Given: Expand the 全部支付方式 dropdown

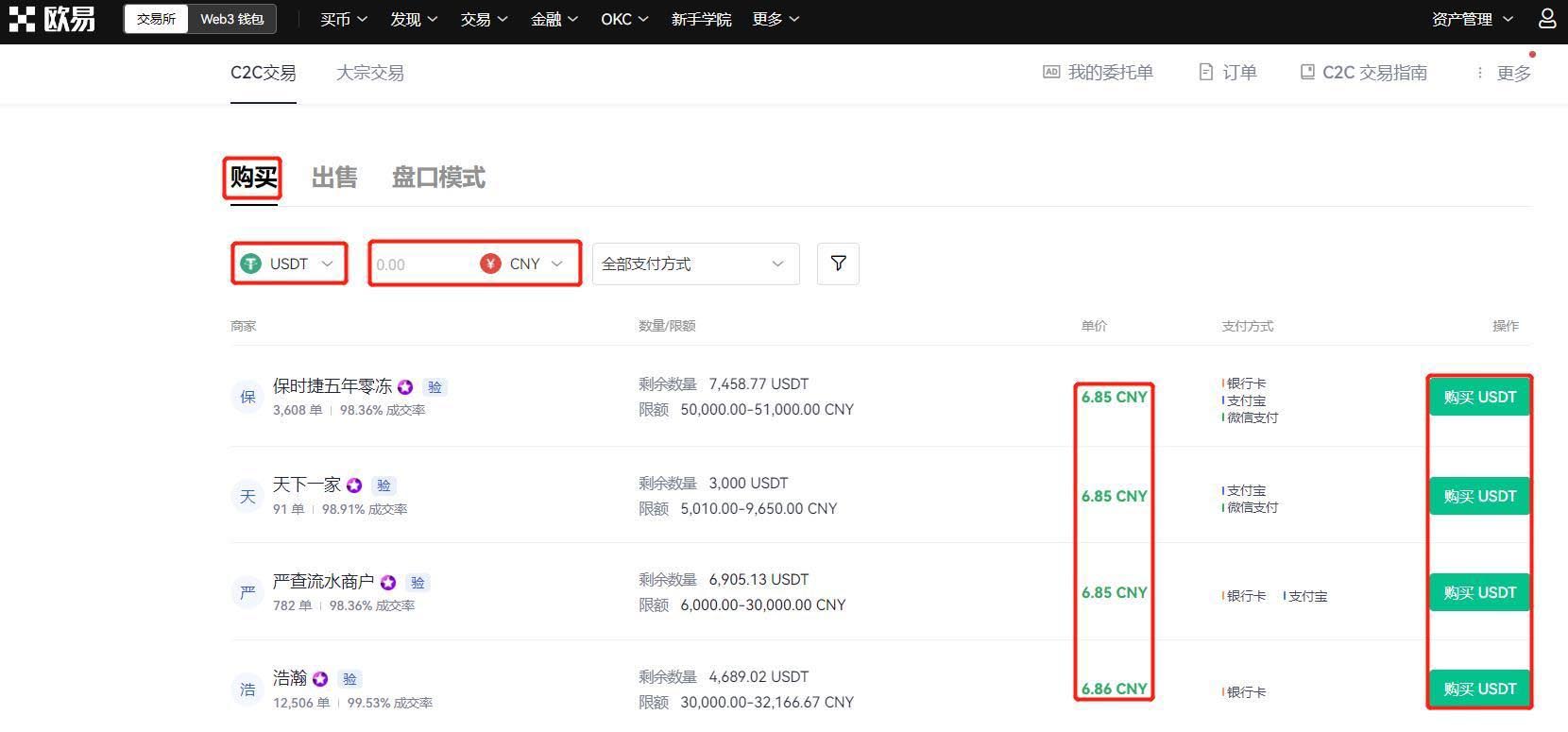Looking at the screenshot, I should (x=696, y=264).
